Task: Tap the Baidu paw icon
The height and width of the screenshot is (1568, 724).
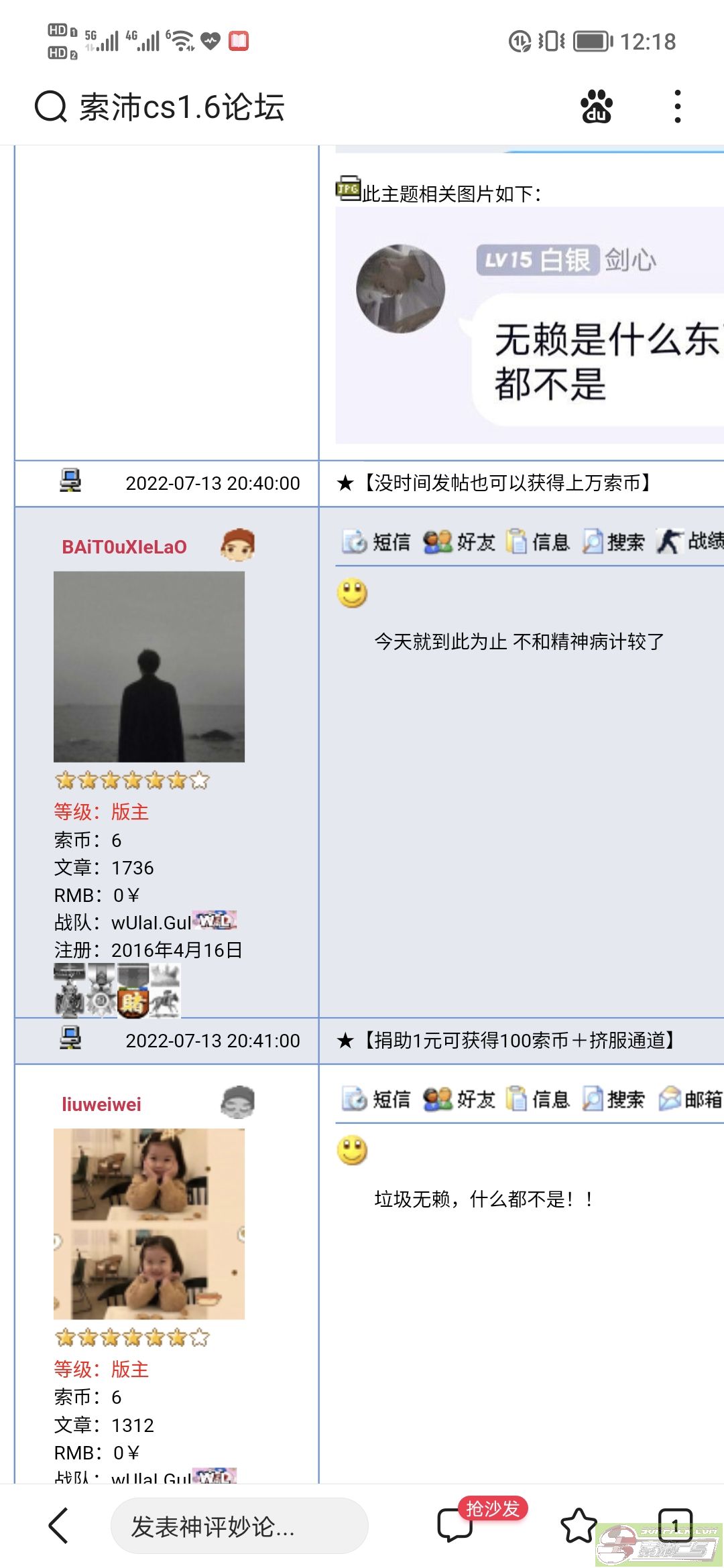Action: pos(597,107)
